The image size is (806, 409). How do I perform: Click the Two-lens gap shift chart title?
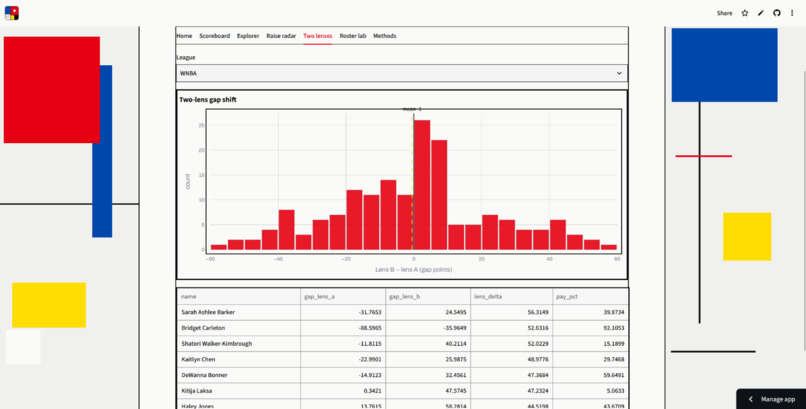(x=208, y=100)
